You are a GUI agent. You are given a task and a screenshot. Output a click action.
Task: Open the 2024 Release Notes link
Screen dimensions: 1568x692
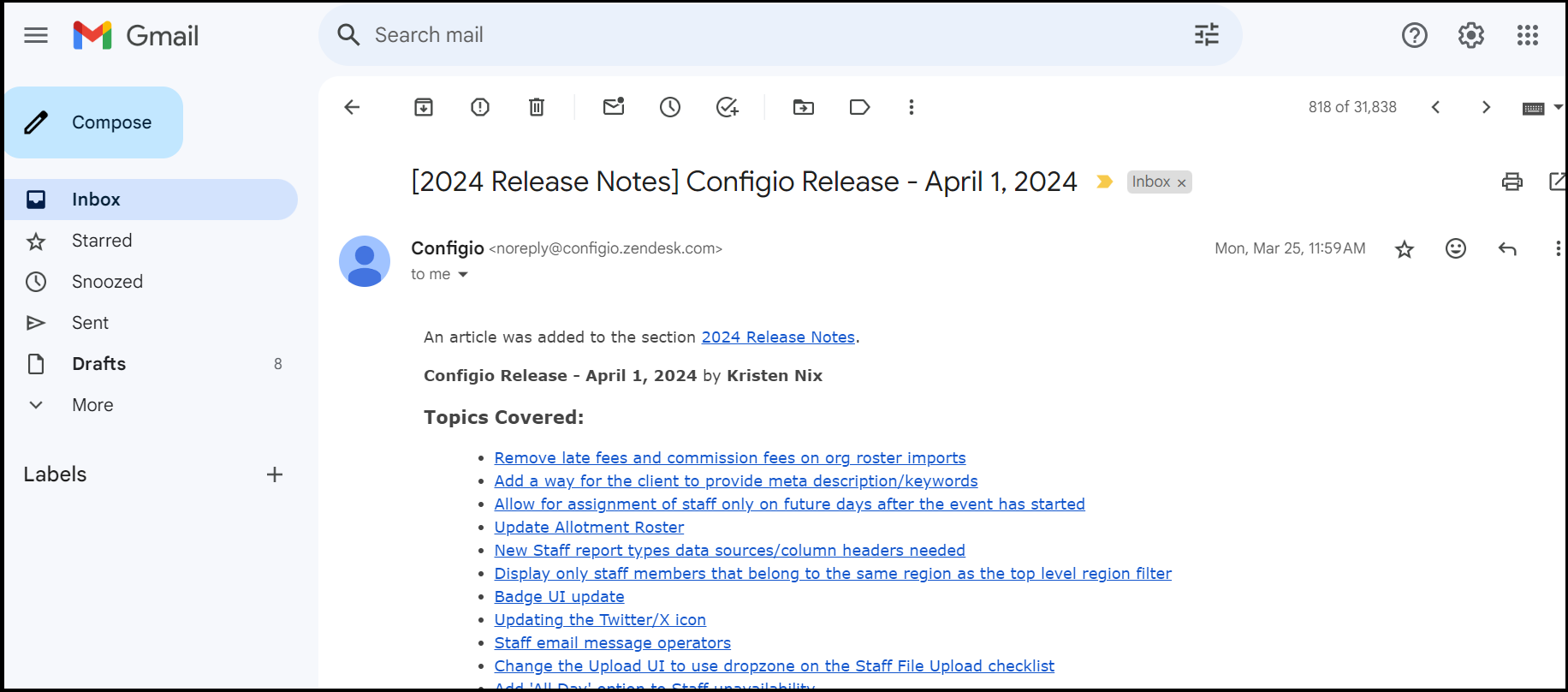(778, 337)
